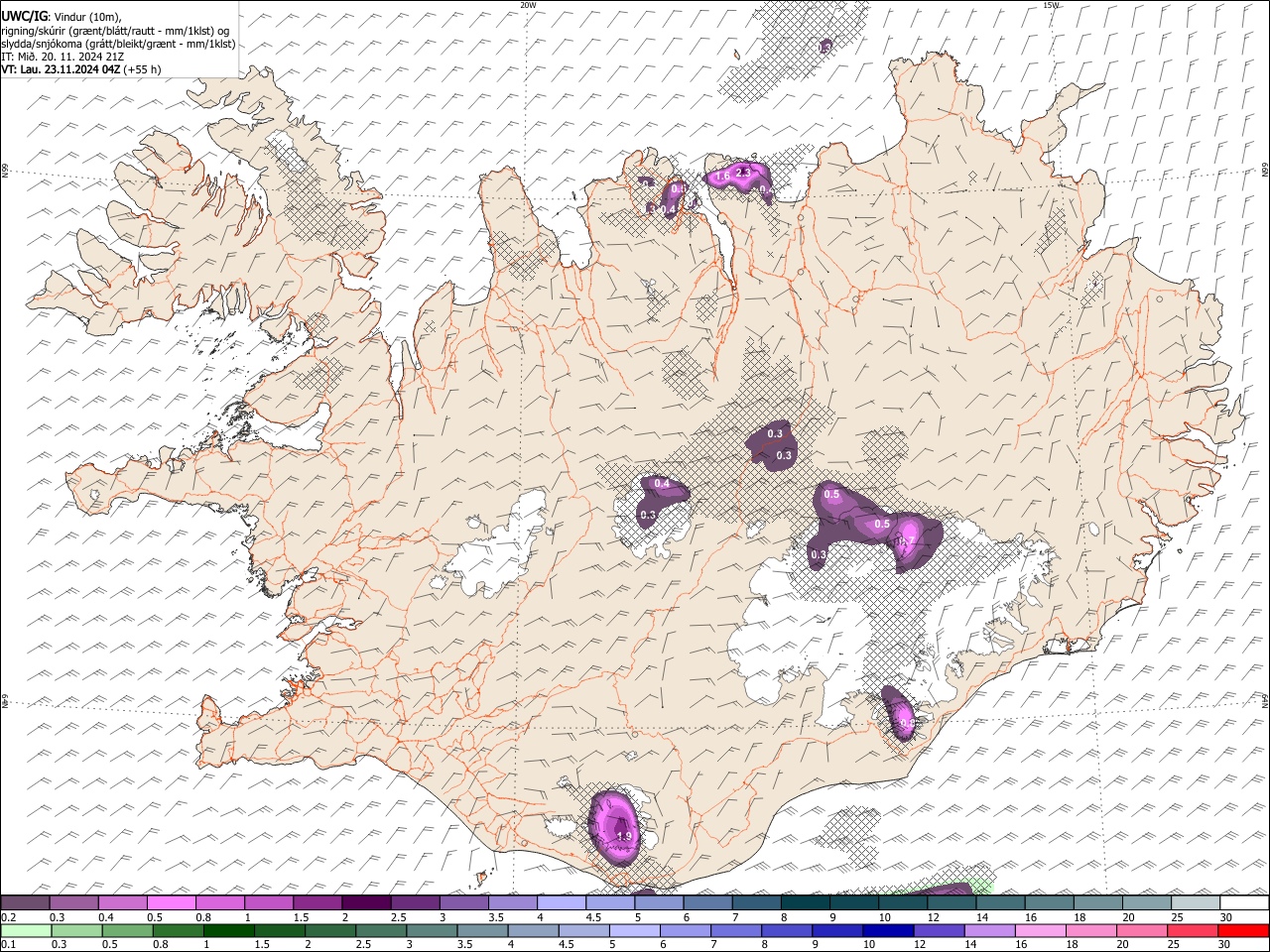Click the 0.2 label starting the snow scale

point(8,917)
